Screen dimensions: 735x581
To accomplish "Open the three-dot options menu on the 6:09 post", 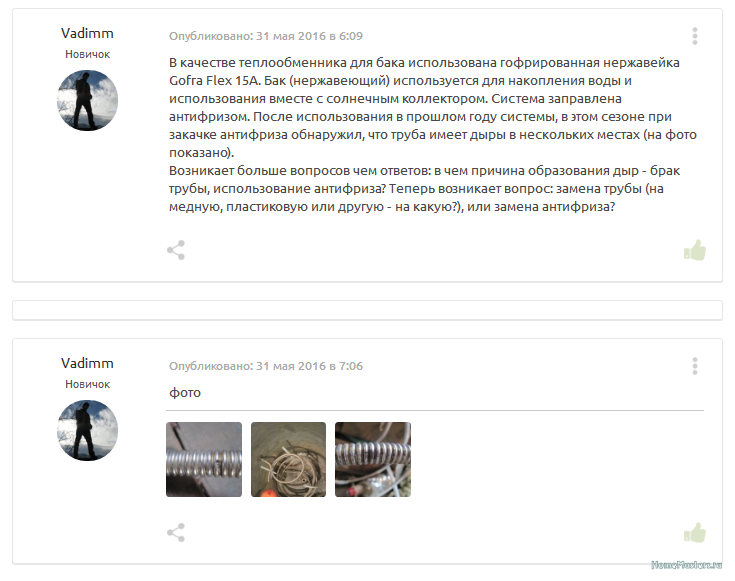I will click(695, 36).
